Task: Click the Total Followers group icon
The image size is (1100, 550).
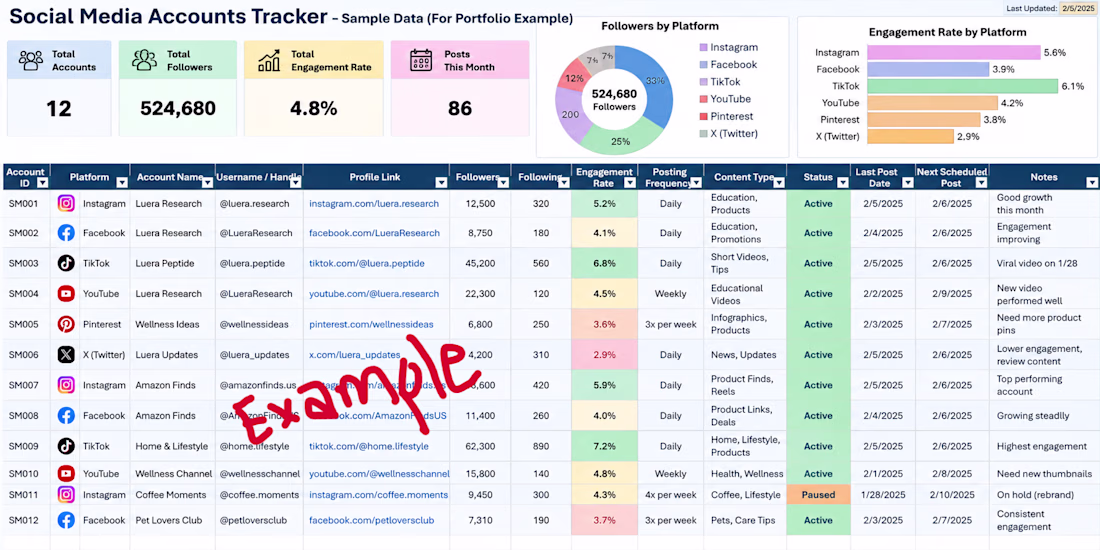Action: point(145,60)
